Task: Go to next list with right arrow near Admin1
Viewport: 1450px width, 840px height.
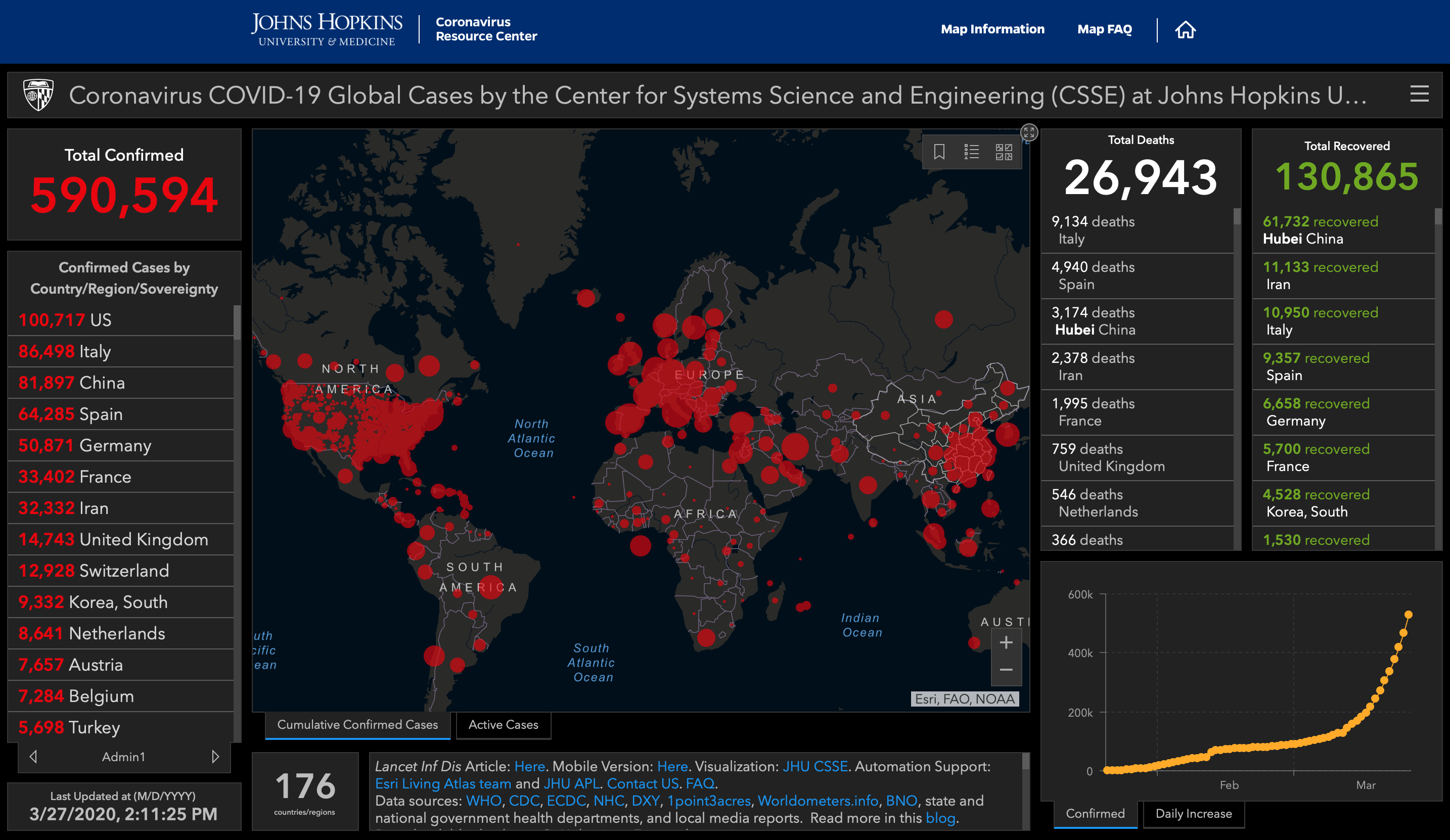Action: tap(215, 757)
